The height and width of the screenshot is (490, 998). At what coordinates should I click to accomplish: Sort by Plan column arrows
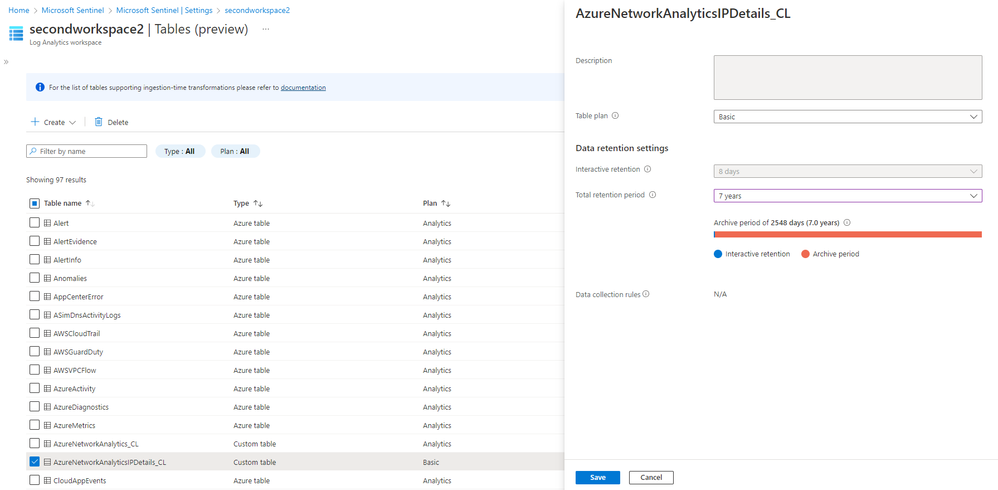click(x=446, y=204)
